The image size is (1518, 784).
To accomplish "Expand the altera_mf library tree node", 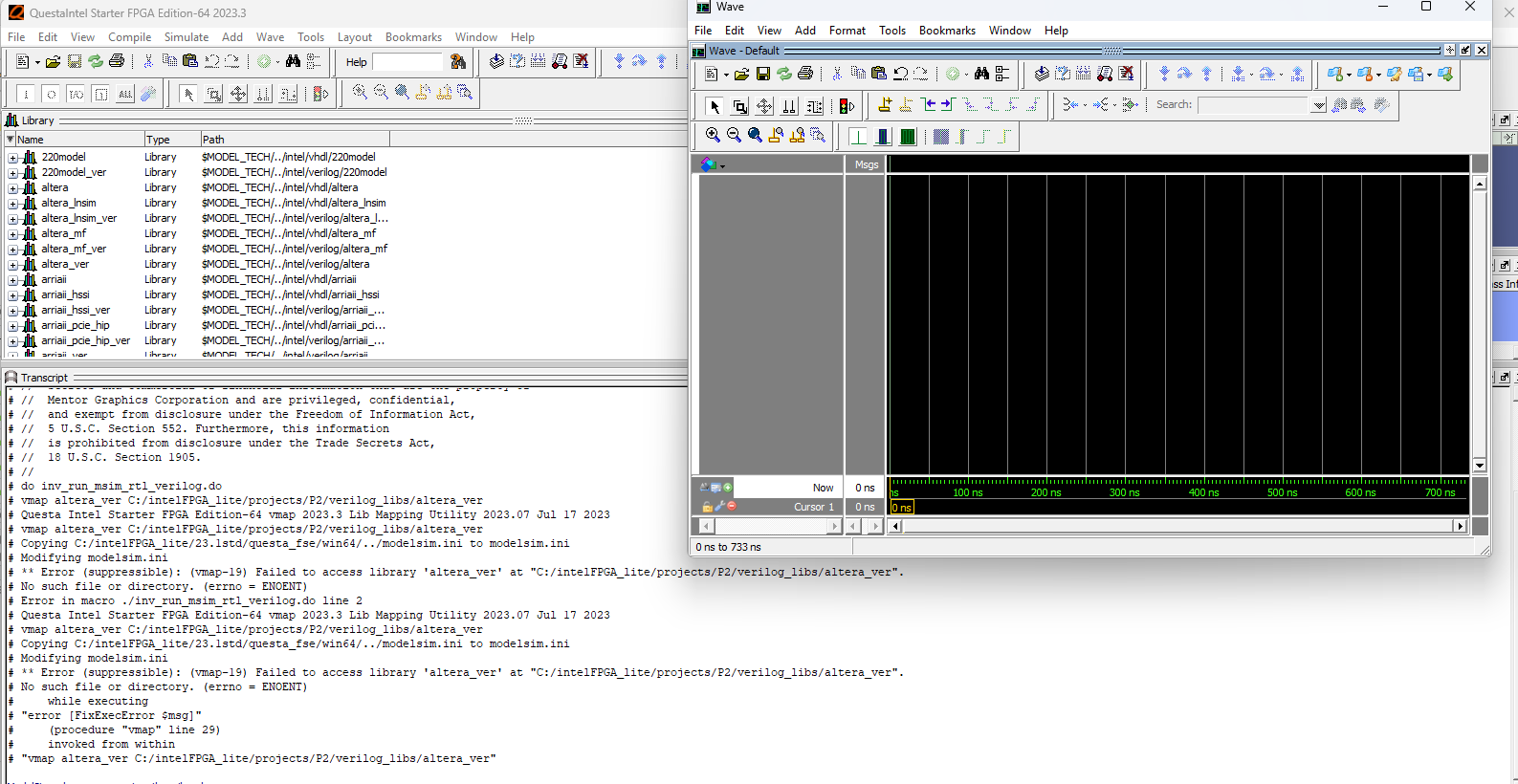I will pos(13,233).
